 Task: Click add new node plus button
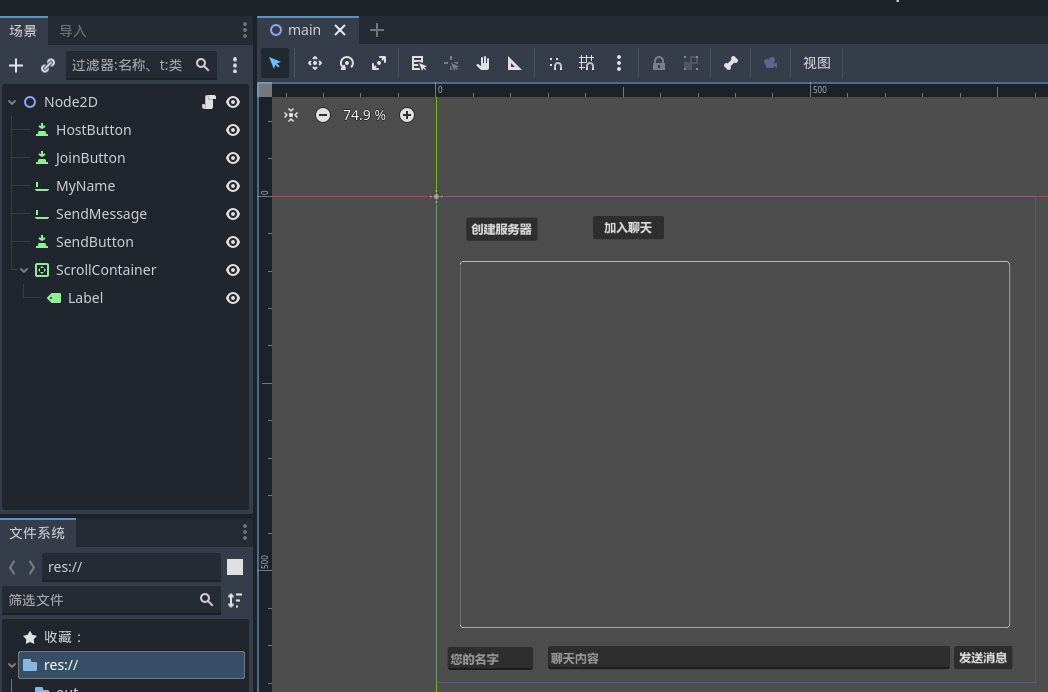pos(16,65)
